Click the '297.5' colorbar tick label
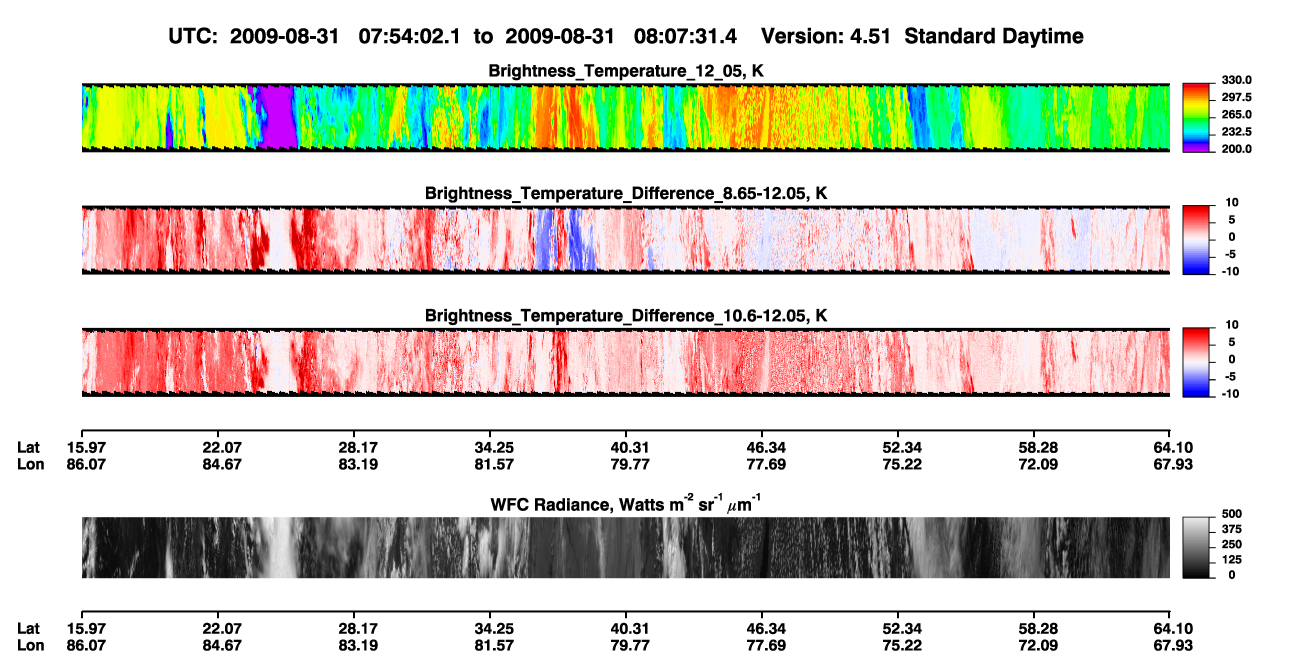The image size is (1300, 667). pos(1235,97)
